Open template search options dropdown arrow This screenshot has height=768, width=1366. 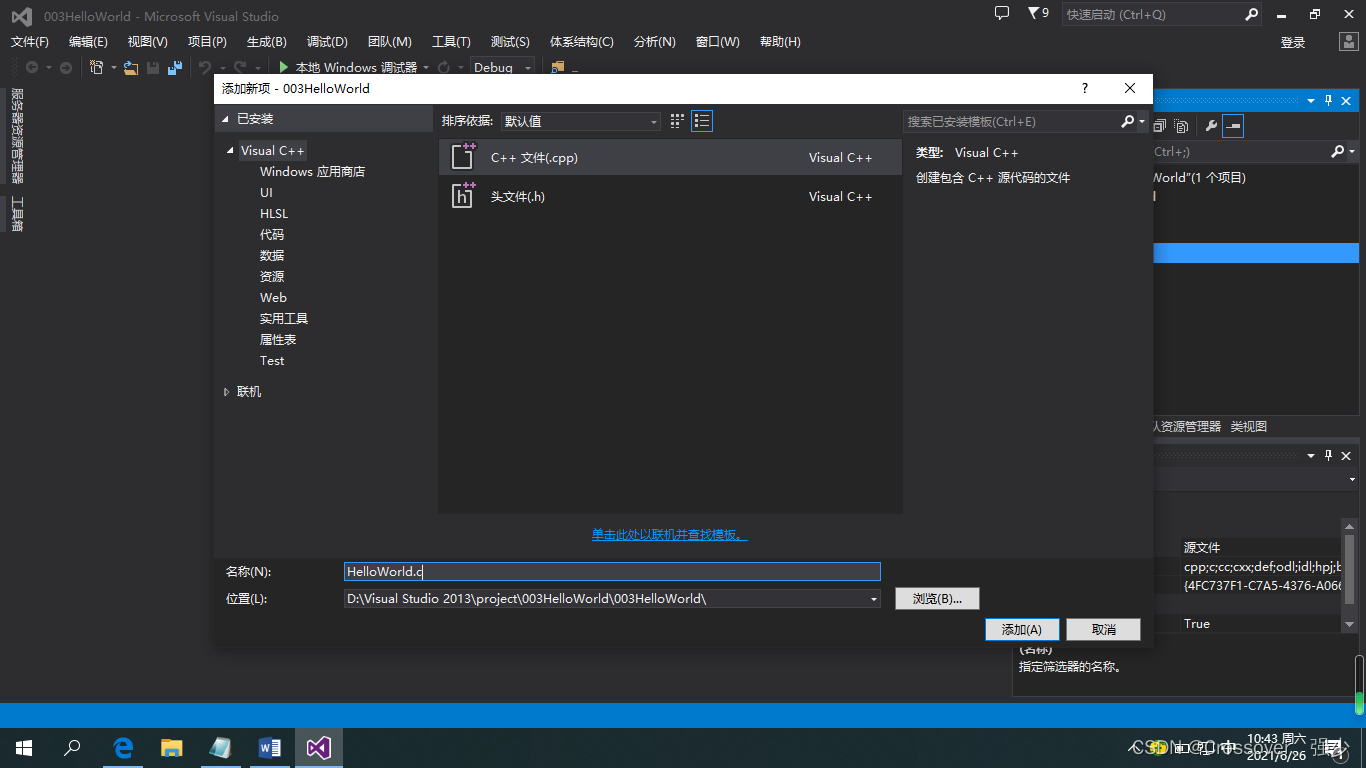click(1141, 122)
